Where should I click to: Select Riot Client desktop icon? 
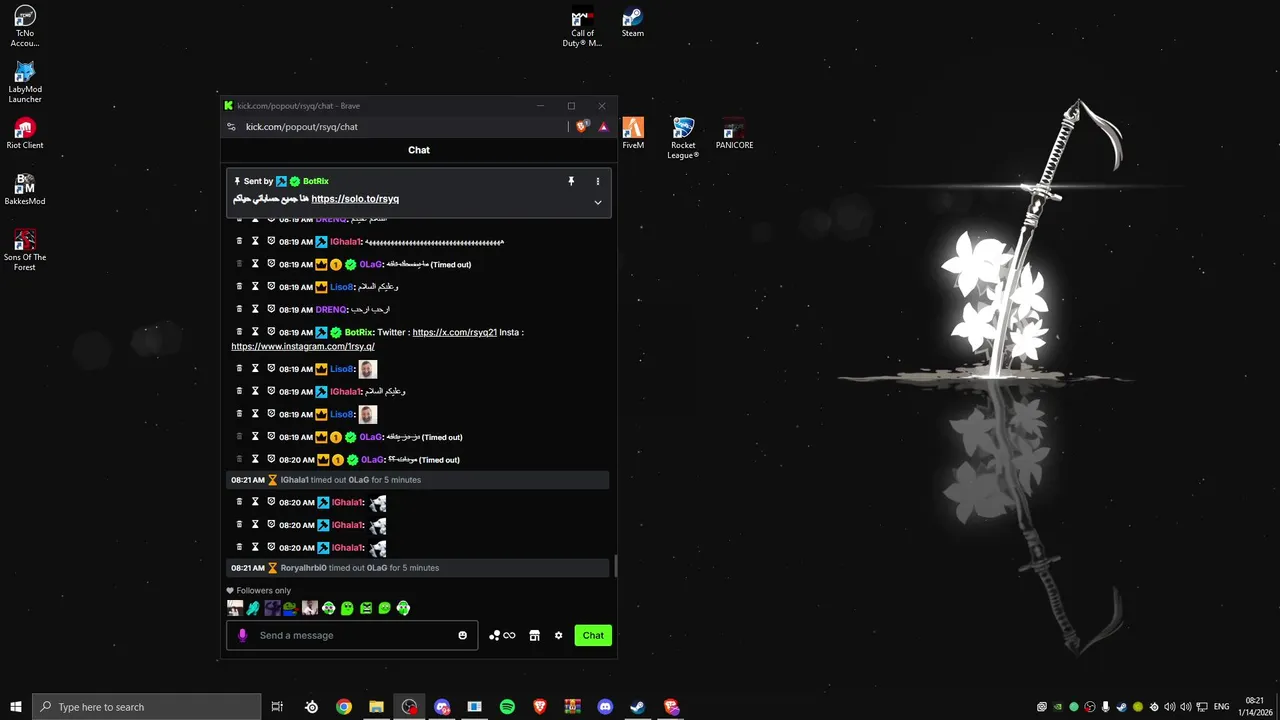[x=25, y=133]
